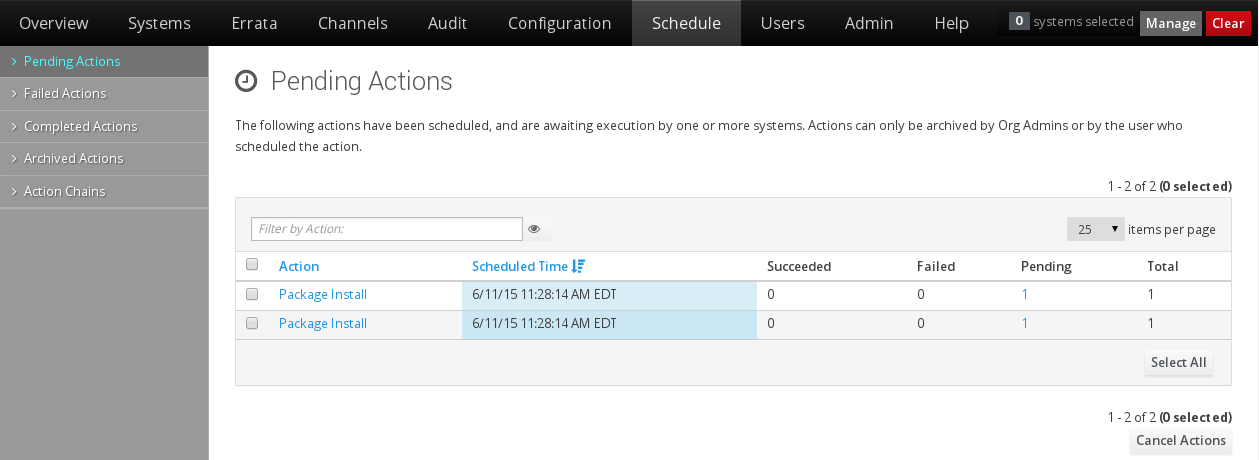Open Completed Actions from the sidebar
This screenshot has width=1259, height=460.
point(80,126)
